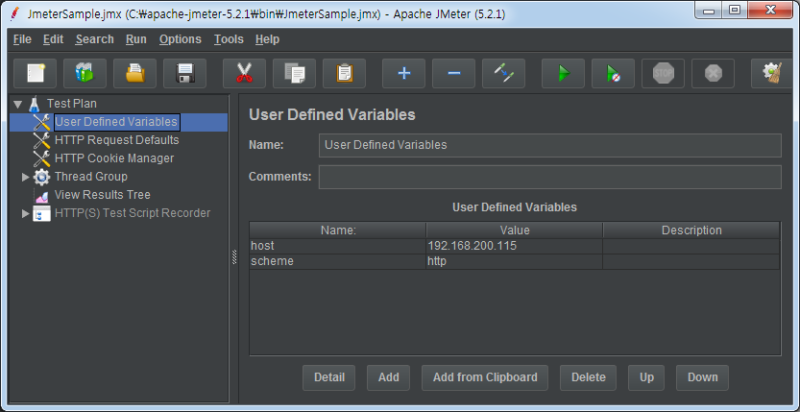Image resolution: width=800 pixels, height=412 pixels.
Task: Click the Up button
Action: coord(646,378)
